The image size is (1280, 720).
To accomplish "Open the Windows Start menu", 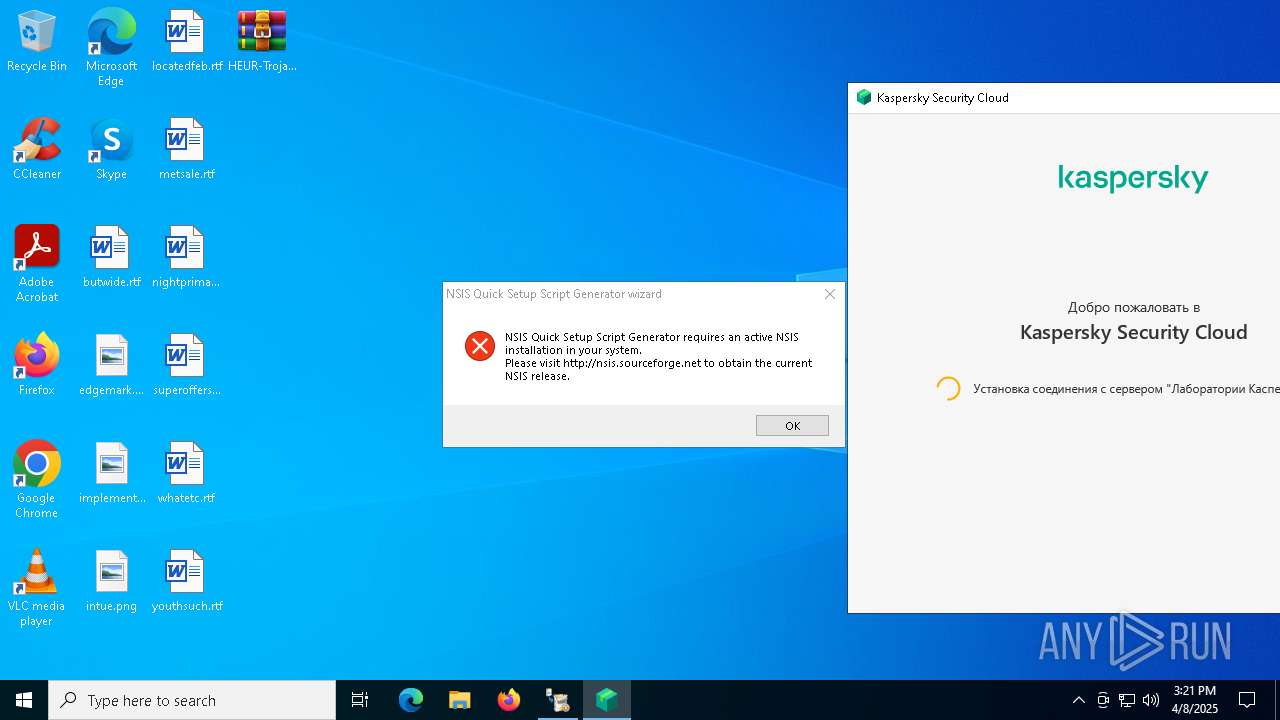I will [x=24, y=700].
